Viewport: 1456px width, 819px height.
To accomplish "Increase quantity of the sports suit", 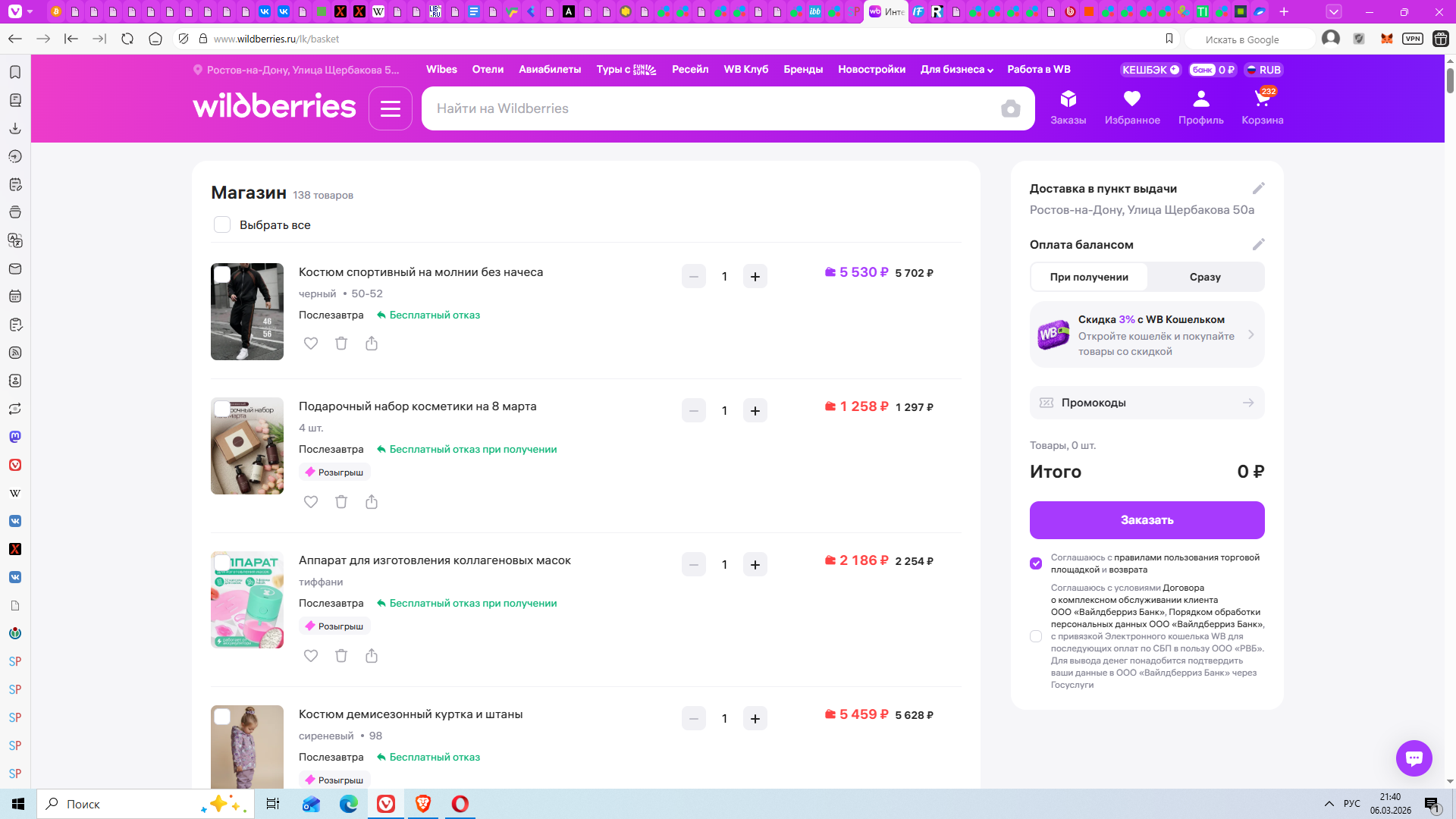I will pyautogui.click(x=755, y=277).
